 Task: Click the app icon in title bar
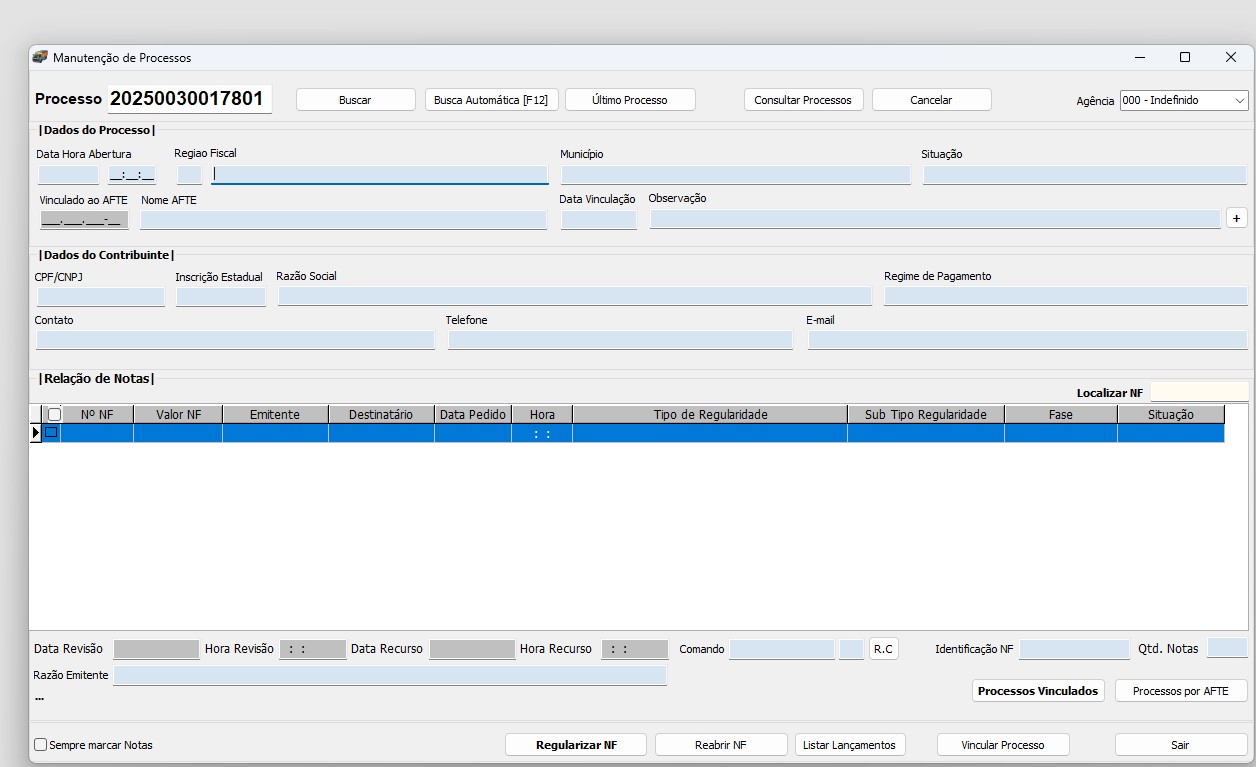coord(40,58)
